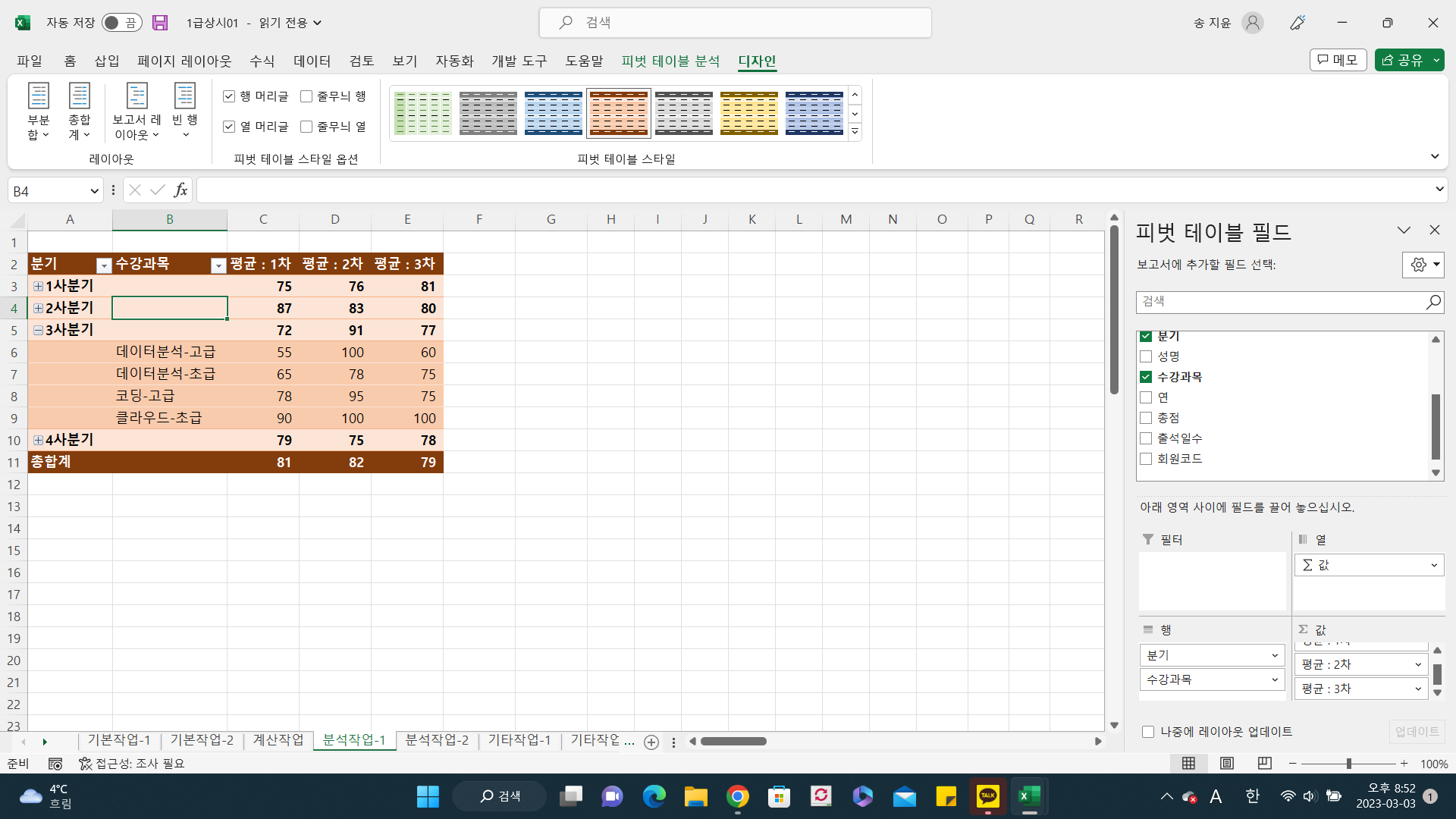Viewport: 1456px width, 819px height.
Task: Open the 수강과목 column filter dropdown
Action: (218, 265)
